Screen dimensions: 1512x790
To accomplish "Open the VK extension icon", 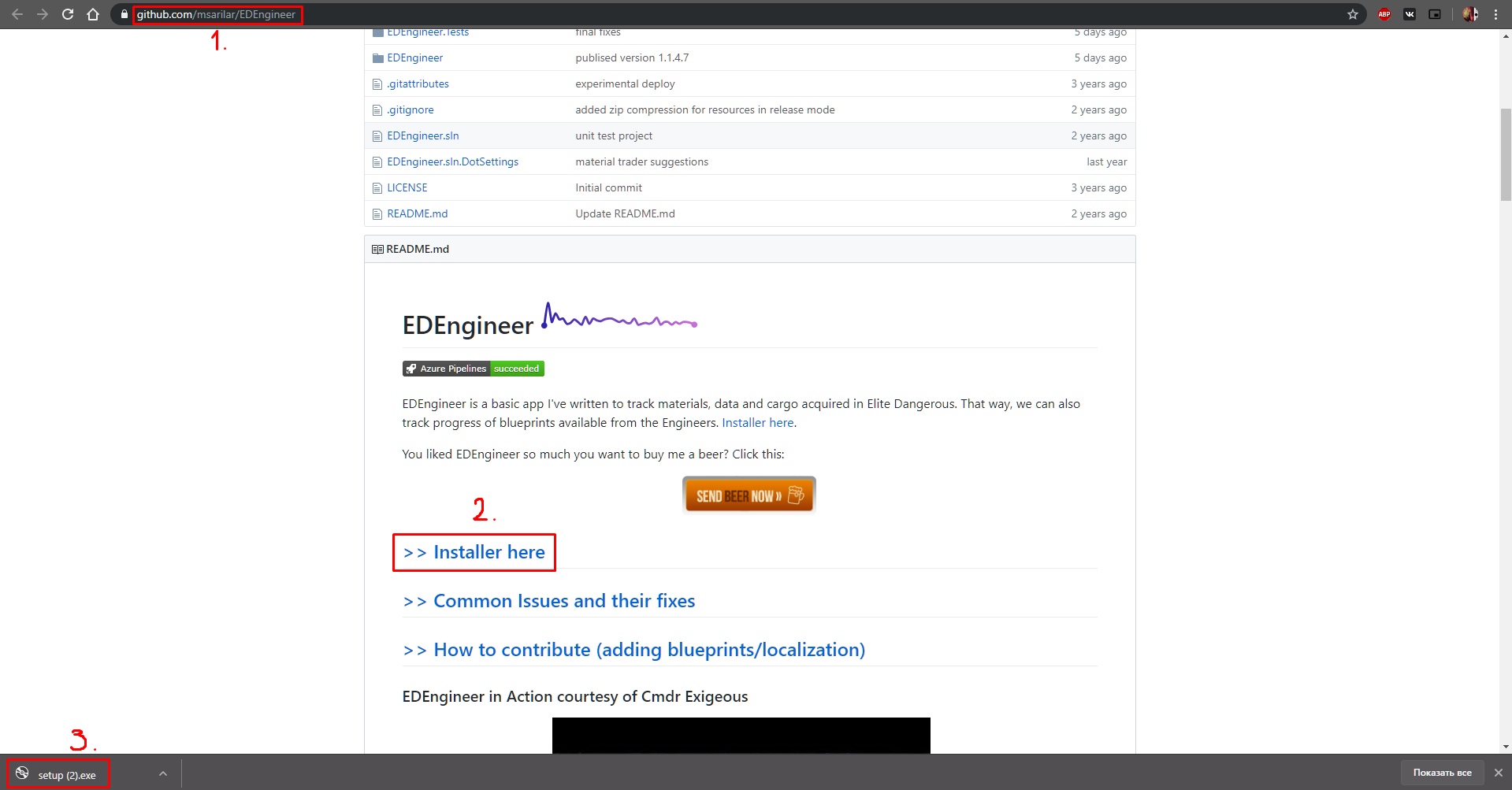I will tap(1410, 14).
